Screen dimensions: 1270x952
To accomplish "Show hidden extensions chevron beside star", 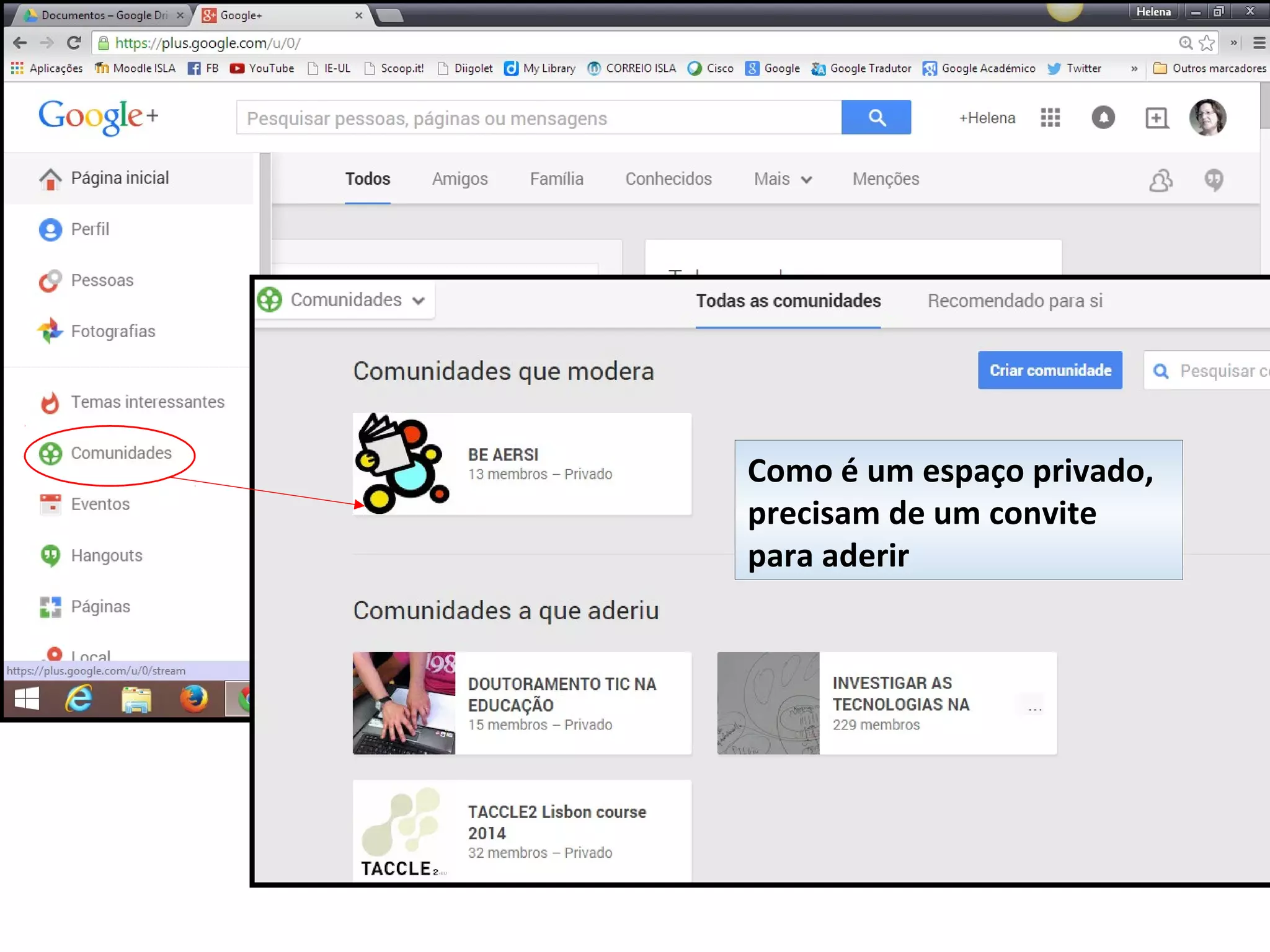I will click(x=1233, y=43).
